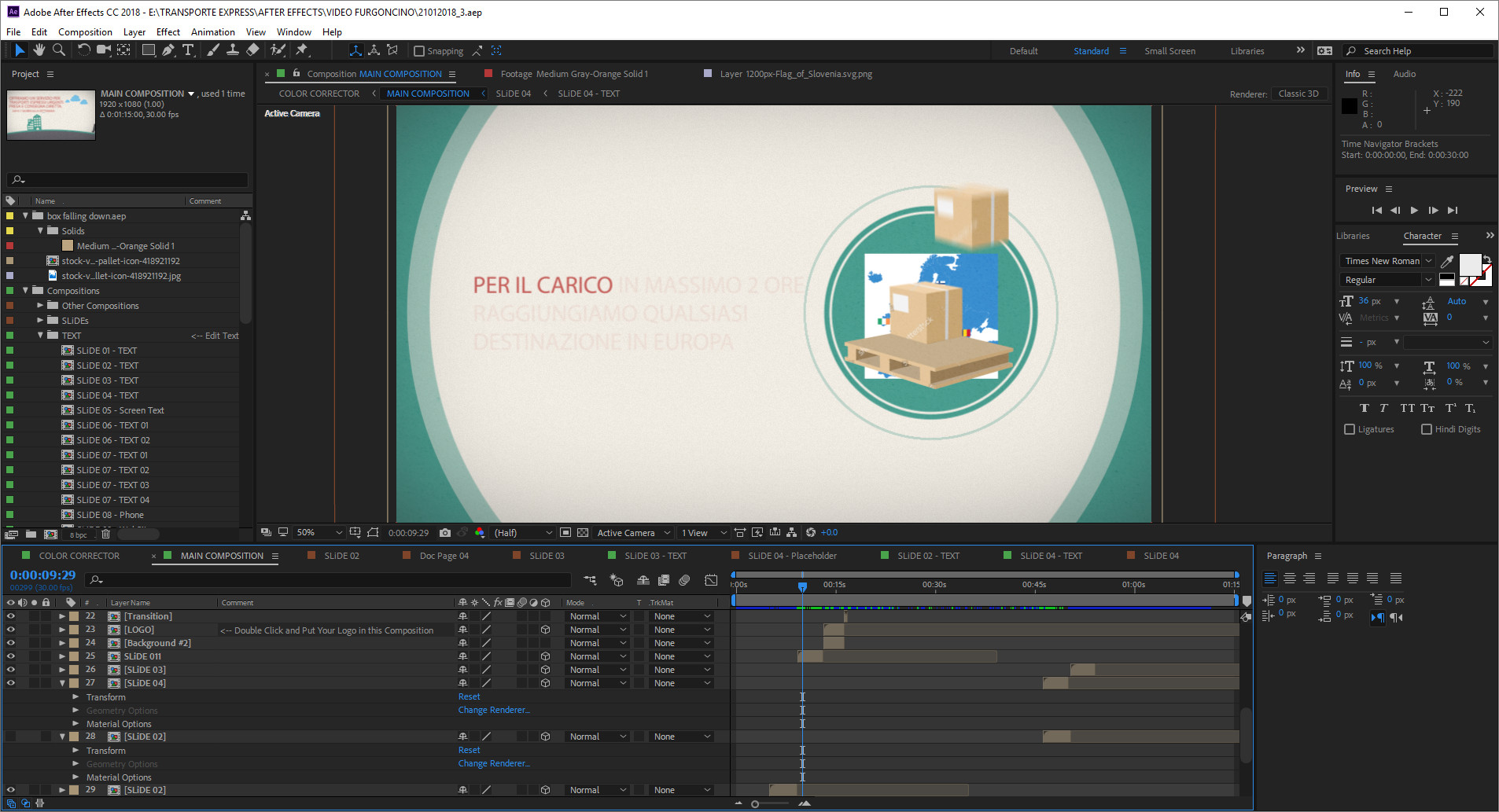
Task: Create a new folder in Project panel
Action: pyautogui.click(x=31, y=535)
